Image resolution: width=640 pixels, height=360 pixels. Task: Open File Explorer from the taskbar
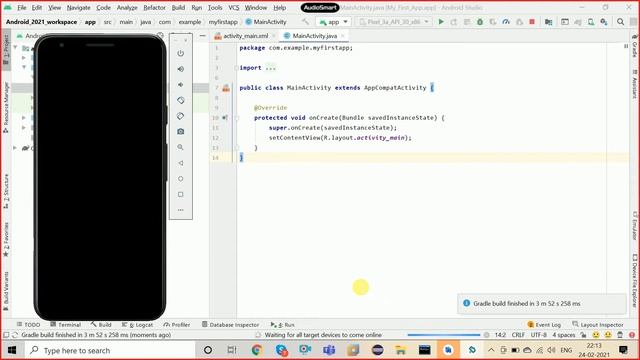[x=401, y=350]
